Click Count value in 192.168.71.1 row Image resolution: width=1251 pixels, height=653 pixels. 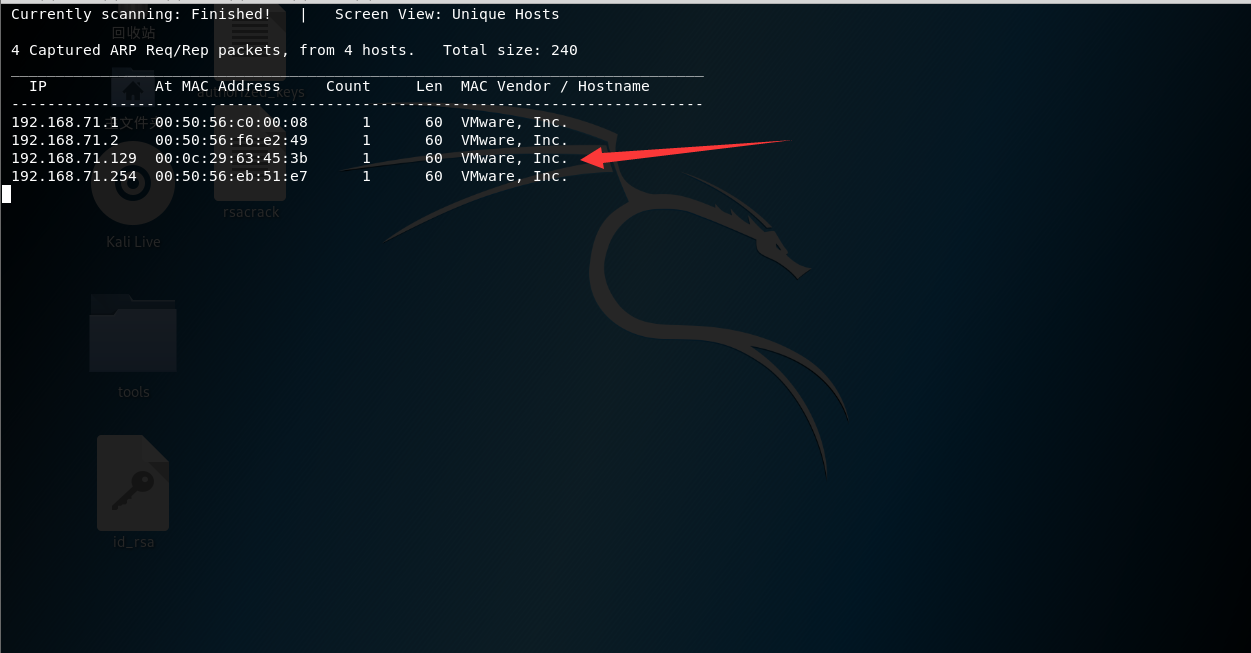pos(366,122)
